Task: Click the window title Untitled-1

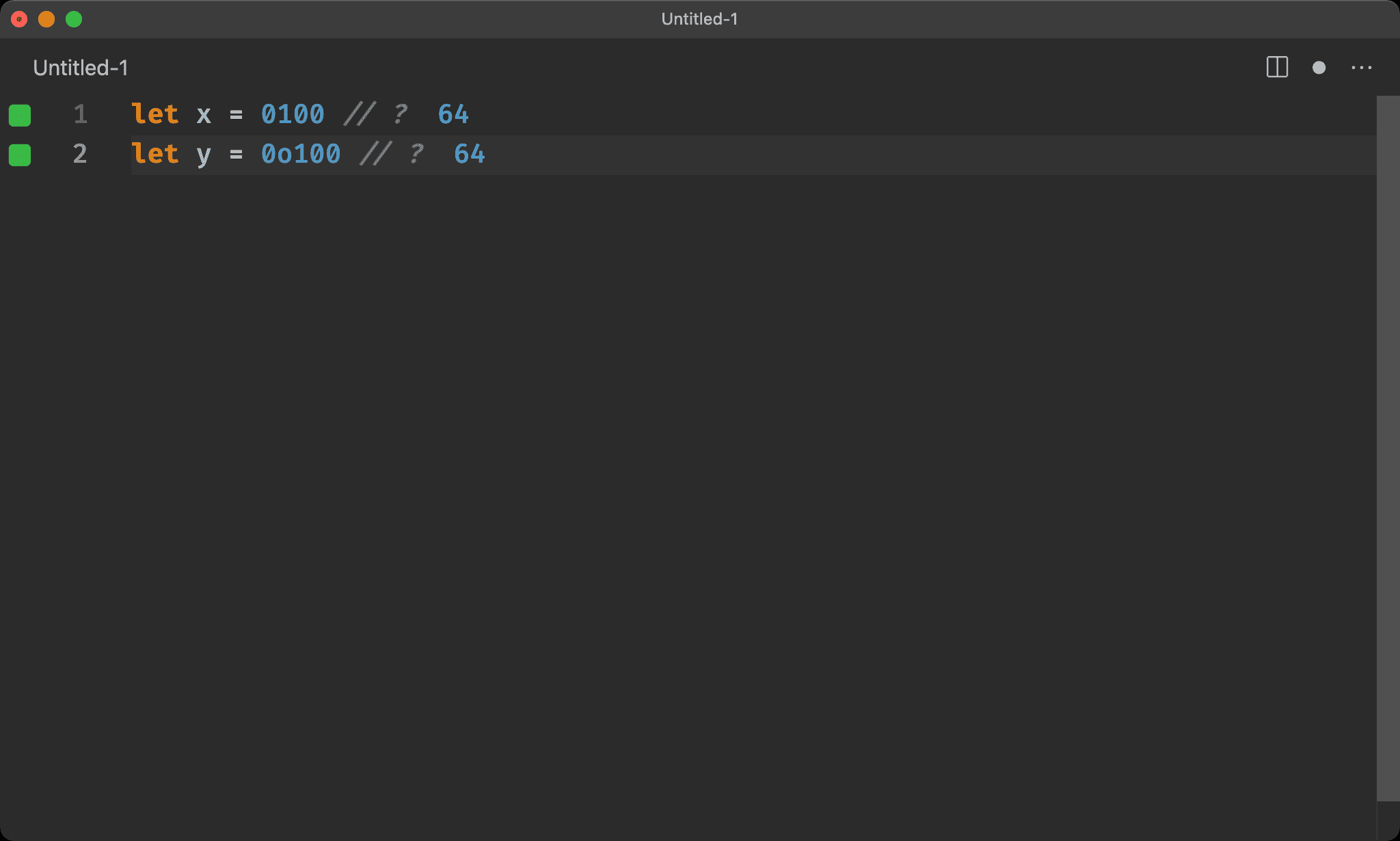Action: click(x=699, y=19)
